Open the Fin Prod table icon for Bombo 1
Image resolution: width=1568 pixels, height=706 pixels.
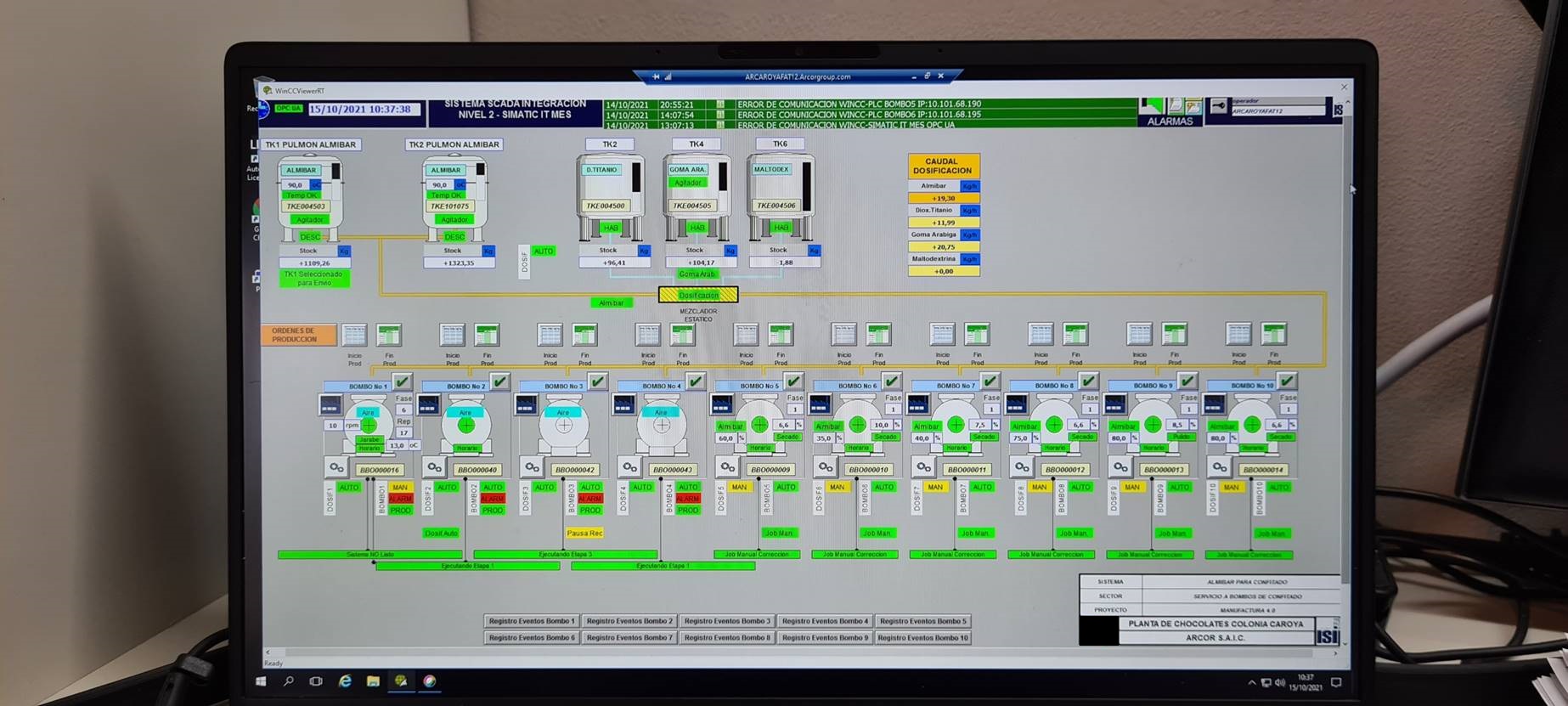point(389,335)
